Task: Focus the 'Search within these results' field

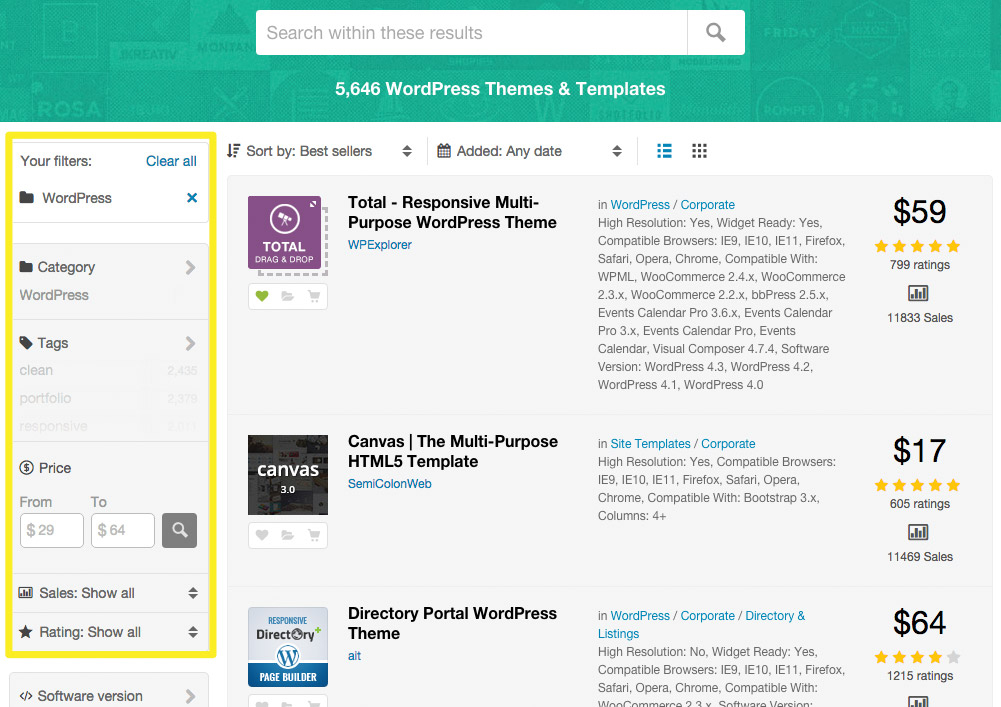Action: point(472,33)
